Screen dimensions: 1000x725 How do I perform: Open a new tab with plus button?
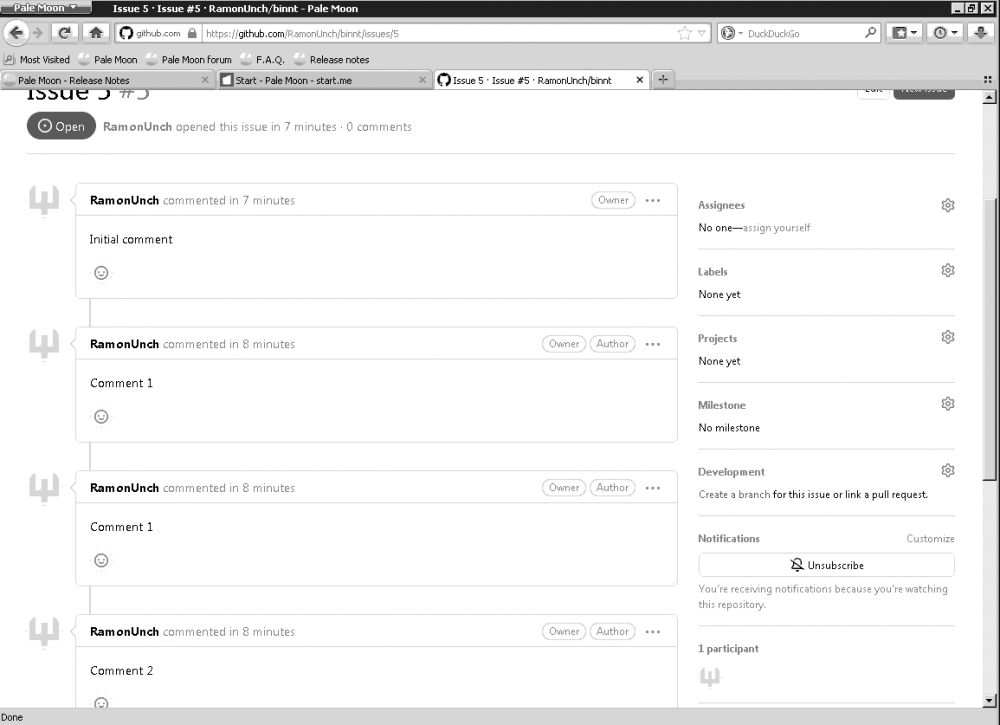(x=663, y=80)
